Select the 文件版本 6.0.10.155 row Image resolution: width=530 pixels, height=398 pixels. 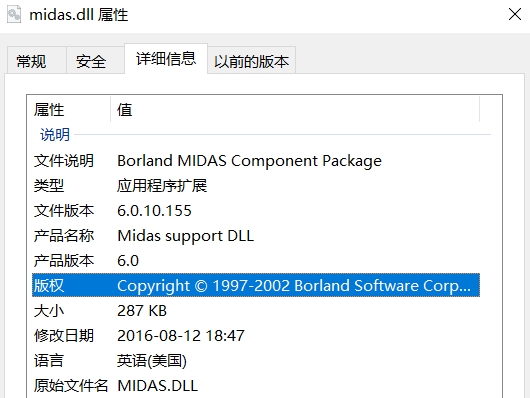(x=256, y=211)
